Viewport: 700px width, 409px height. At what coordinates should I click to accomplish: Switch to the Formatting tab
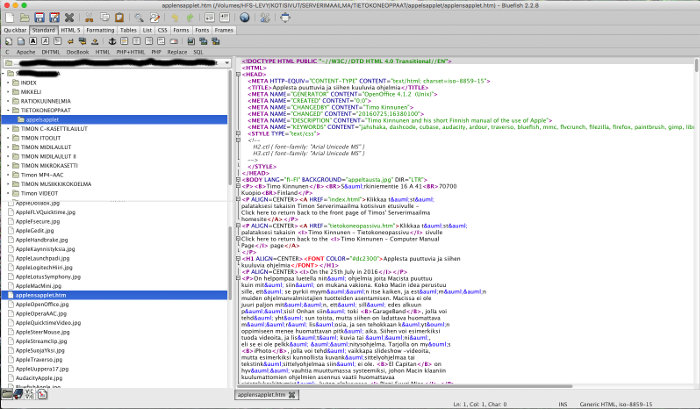point(100,30)
